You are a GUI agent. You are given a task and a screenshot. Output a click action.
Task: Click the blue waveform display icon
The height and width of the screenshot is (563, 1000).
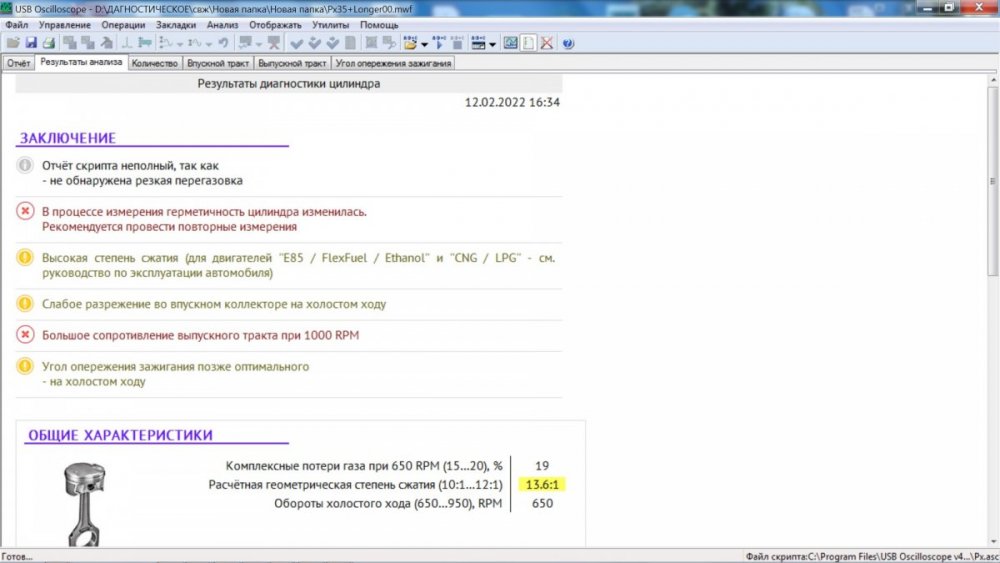(510, 43)
